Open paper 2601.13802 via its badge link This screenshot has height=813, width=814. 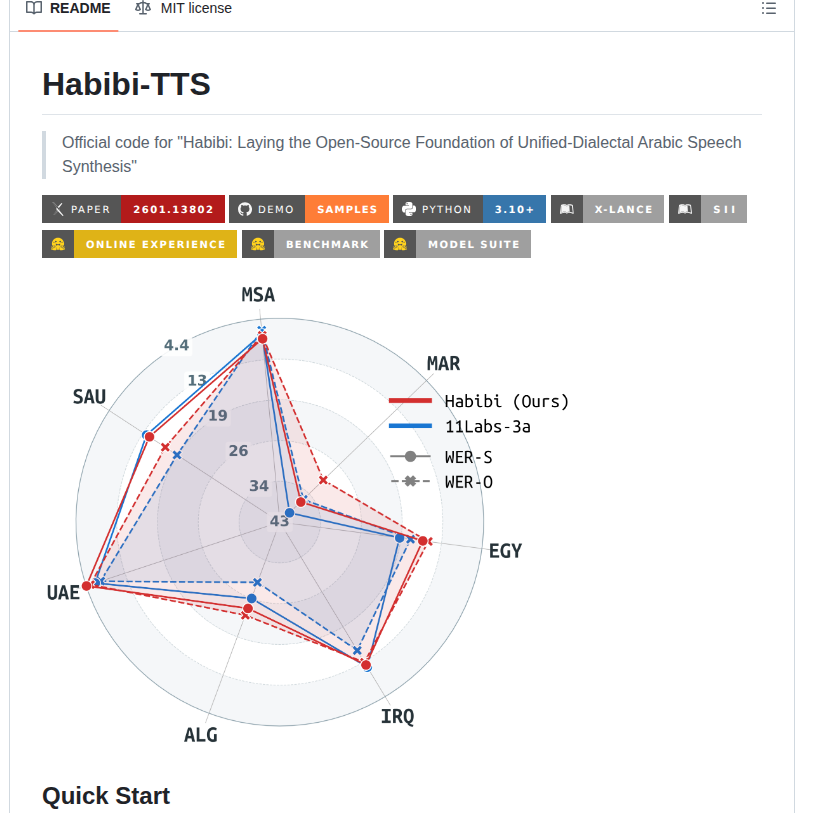[x=172, y=209]
